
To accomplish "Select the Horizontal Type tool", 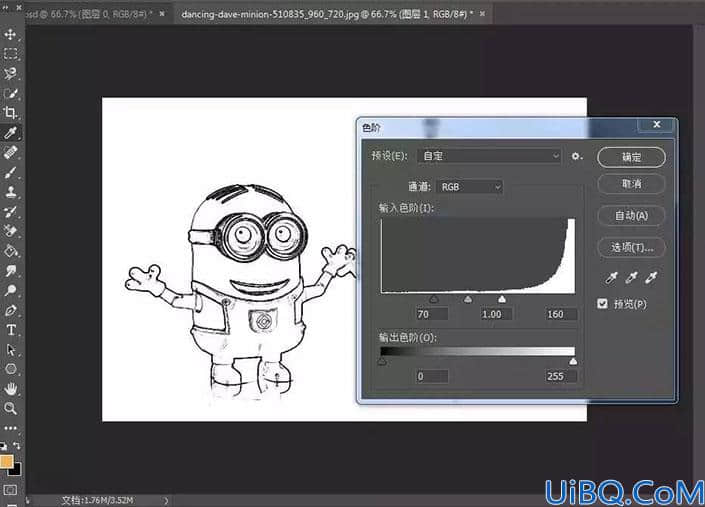I will 10,330.
